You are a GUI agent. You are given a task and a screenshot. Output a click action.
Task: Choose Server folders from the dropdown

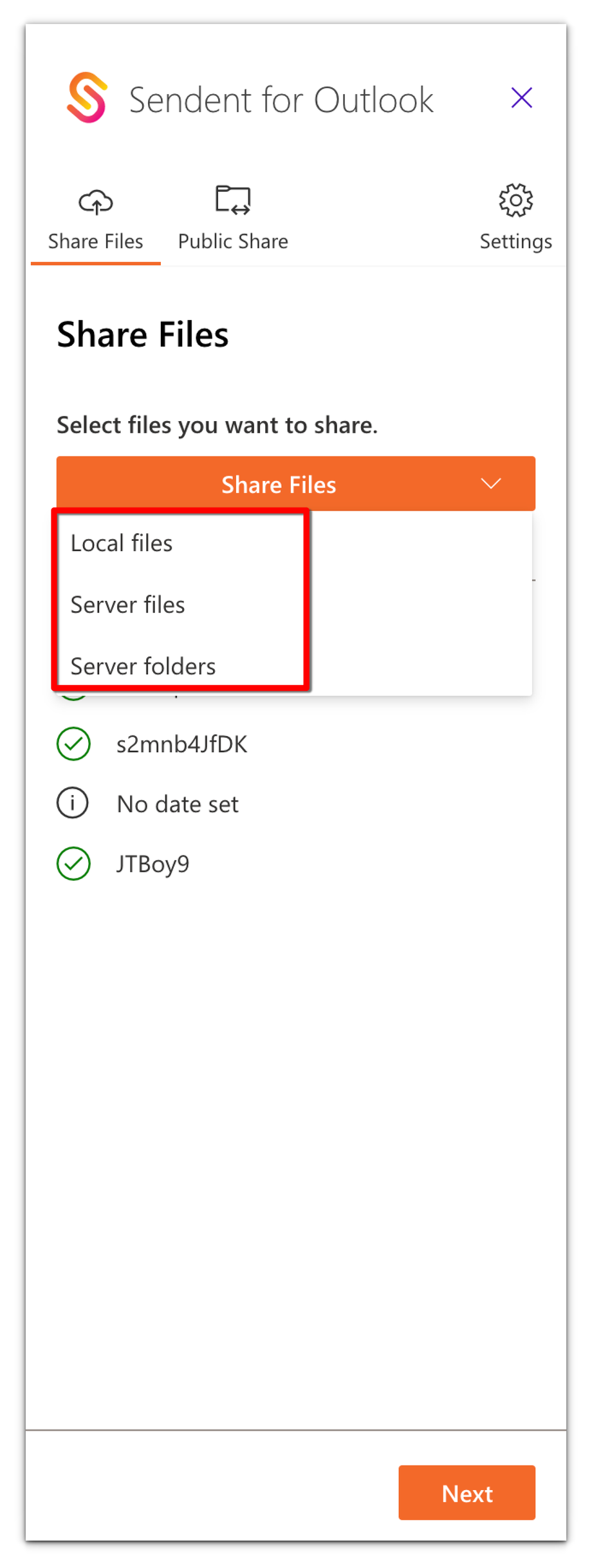pyautogui.click(x=143, y=666)
